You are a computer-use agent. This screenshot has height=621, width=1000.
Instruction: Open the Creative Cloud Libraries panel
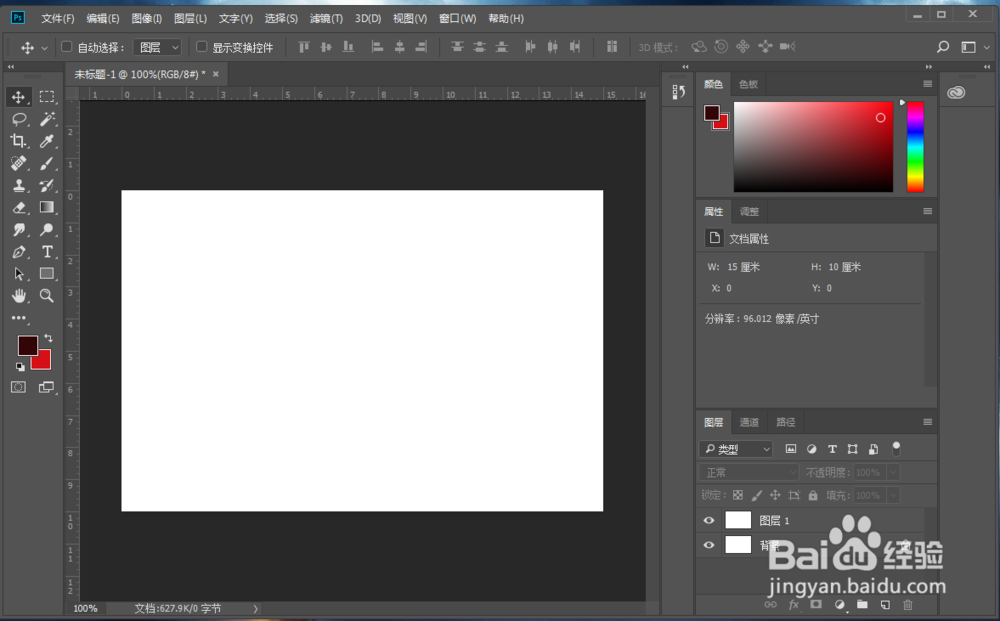[955, 92]
